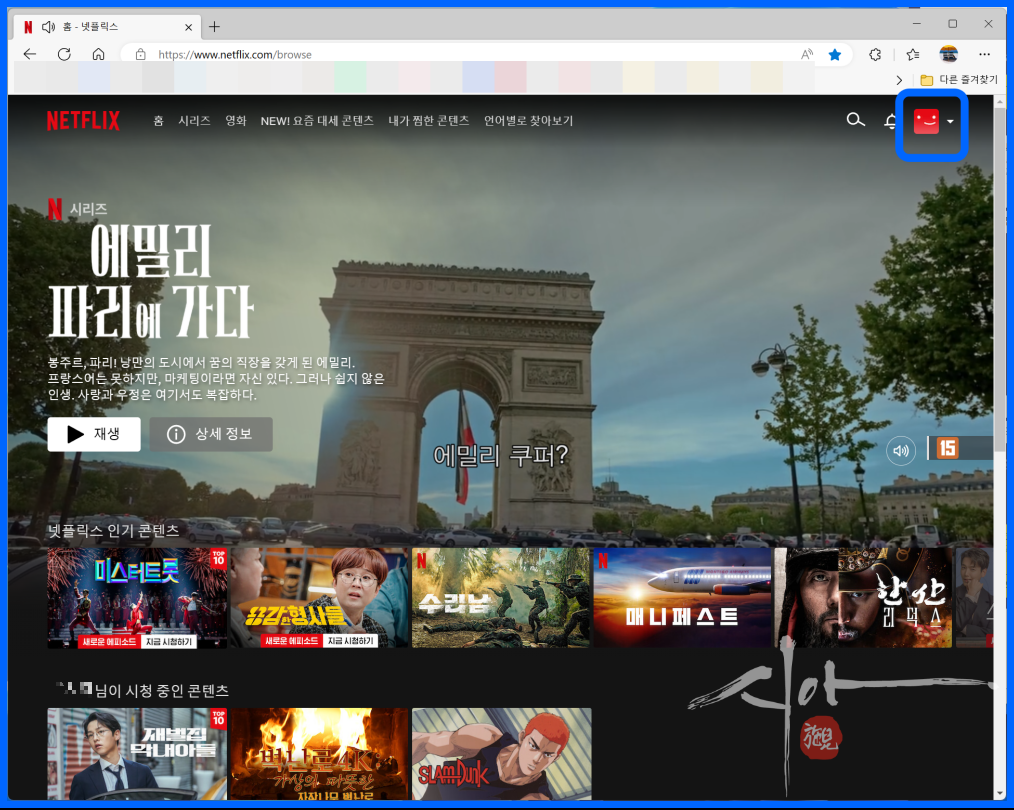
Task: Open the 영화 menu item
Action: 236,121
